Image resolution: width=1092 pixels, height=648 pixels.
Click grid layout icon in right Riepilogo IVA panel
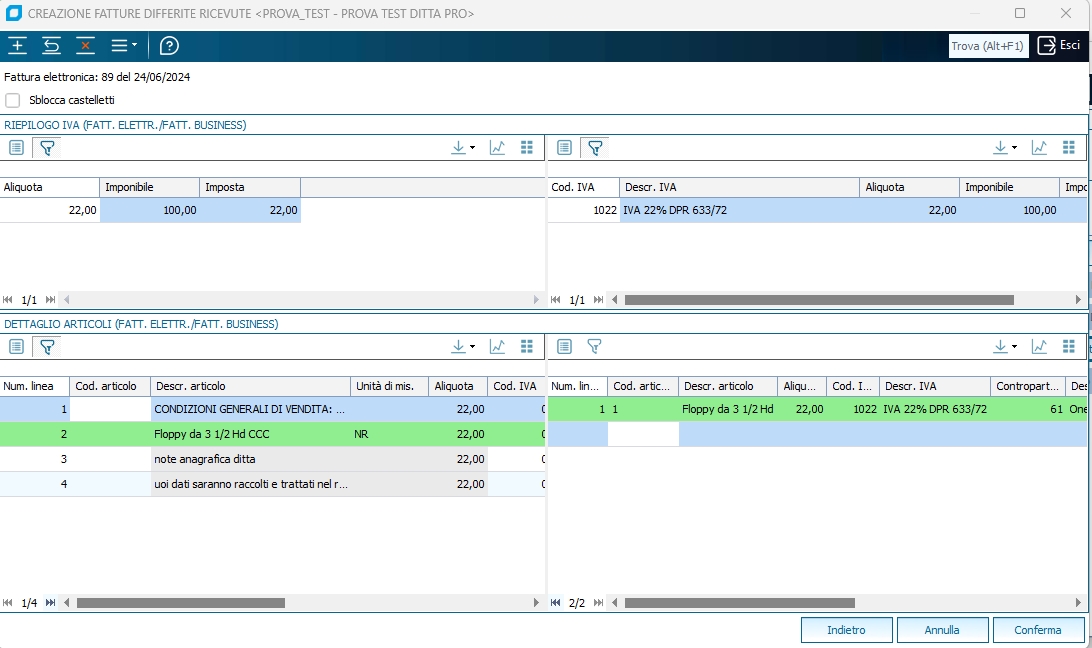(x=1069, y=148)
